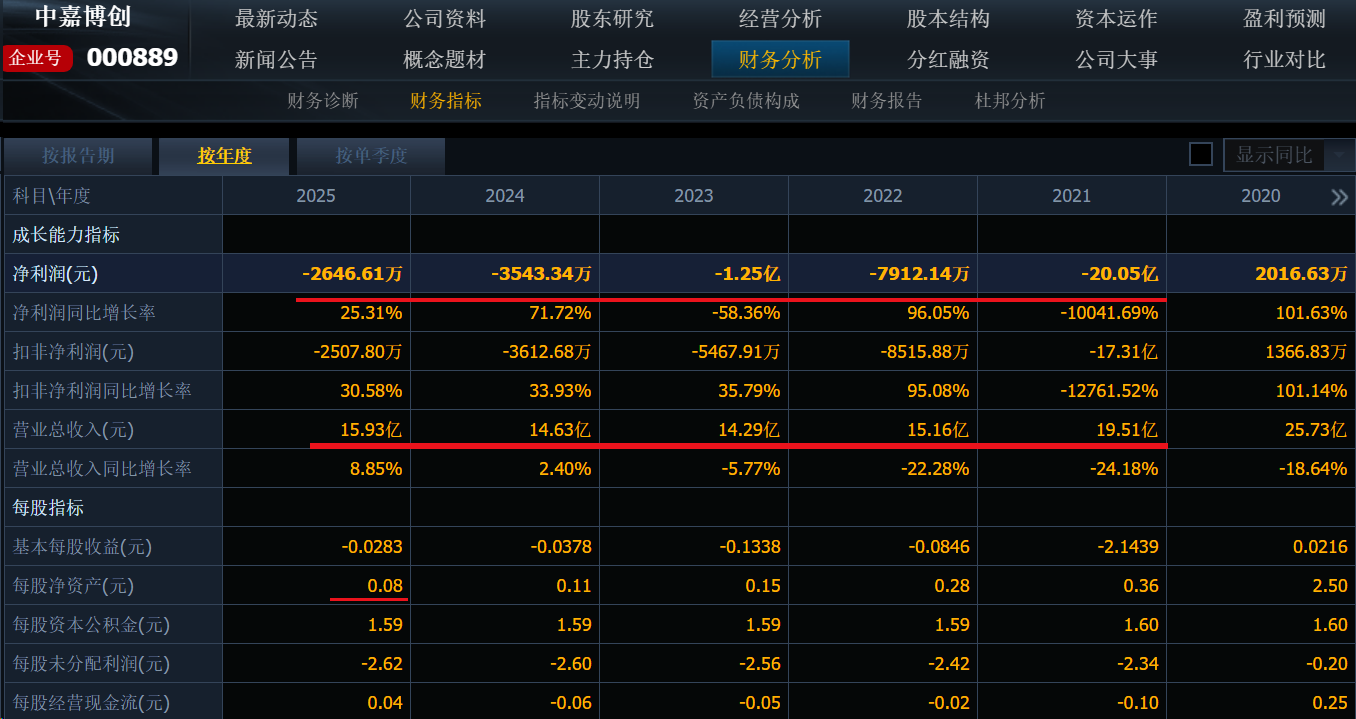Switch to the 按单季度 tab
Image resolution: width=1356 pixels, height=719 pixels.
[371, 156]
